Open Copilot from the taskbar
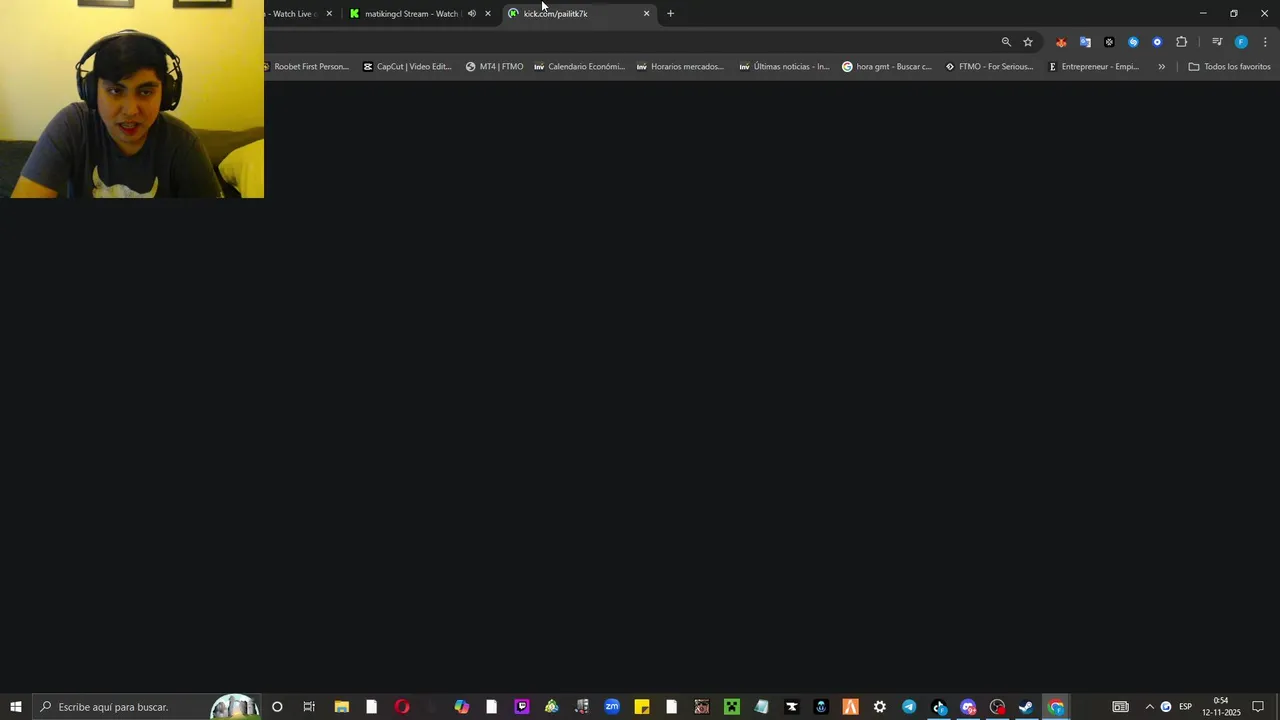 coord(461,707)
